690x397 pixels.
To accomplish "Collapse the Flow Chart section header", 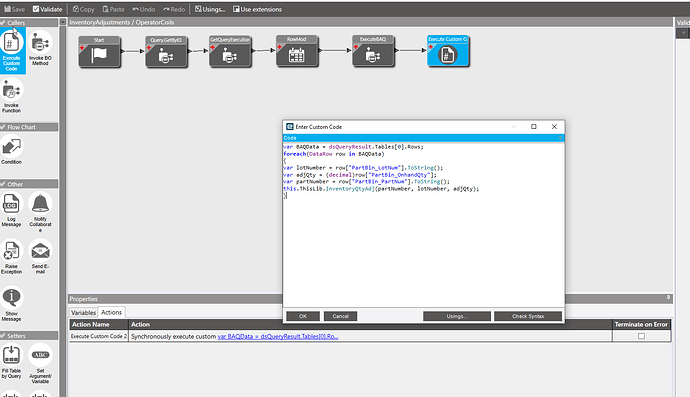I will click(29, 127).
